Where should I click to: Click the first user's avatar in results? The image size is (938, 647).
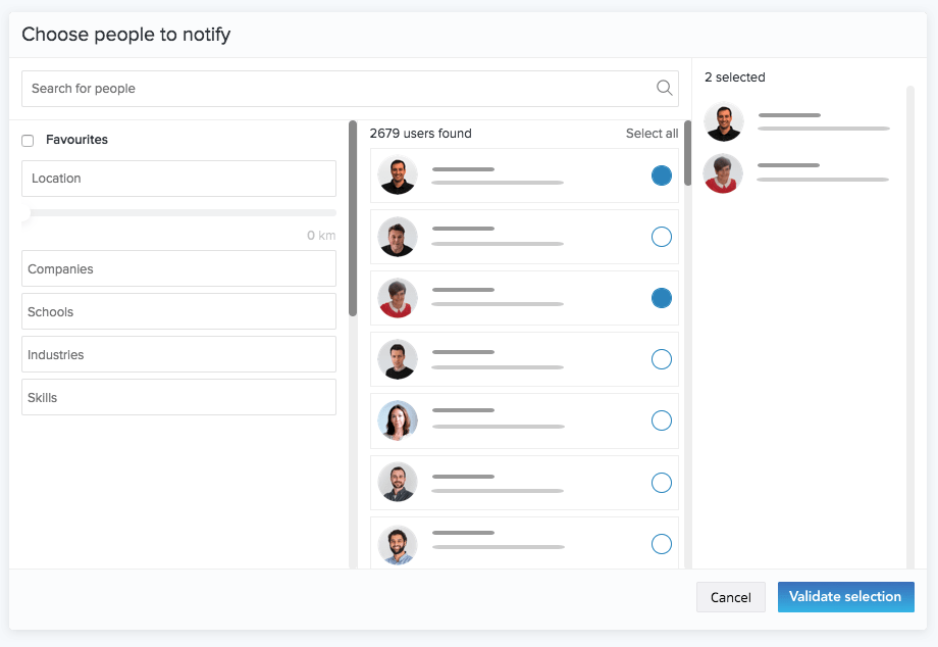[397, 176]
